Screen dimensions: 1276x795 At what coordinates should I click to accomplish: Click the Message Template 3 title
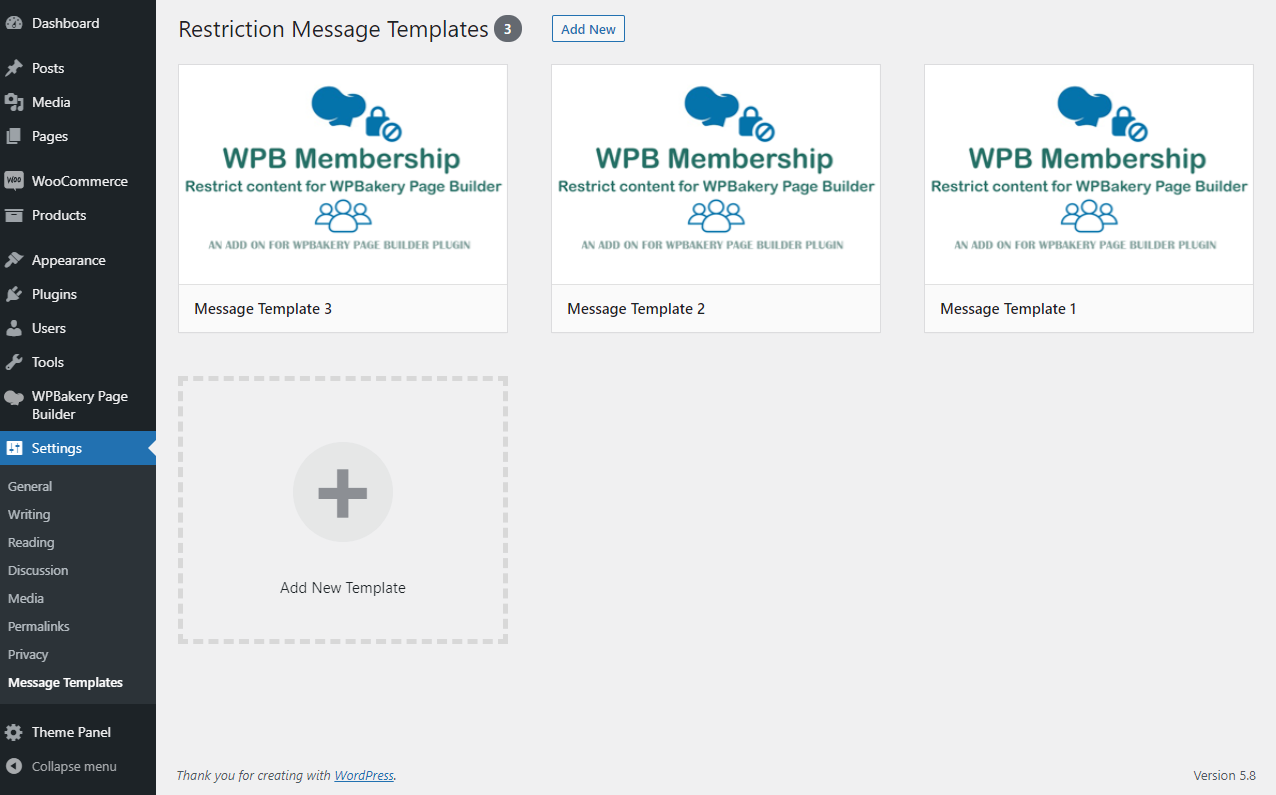[263, 309]
